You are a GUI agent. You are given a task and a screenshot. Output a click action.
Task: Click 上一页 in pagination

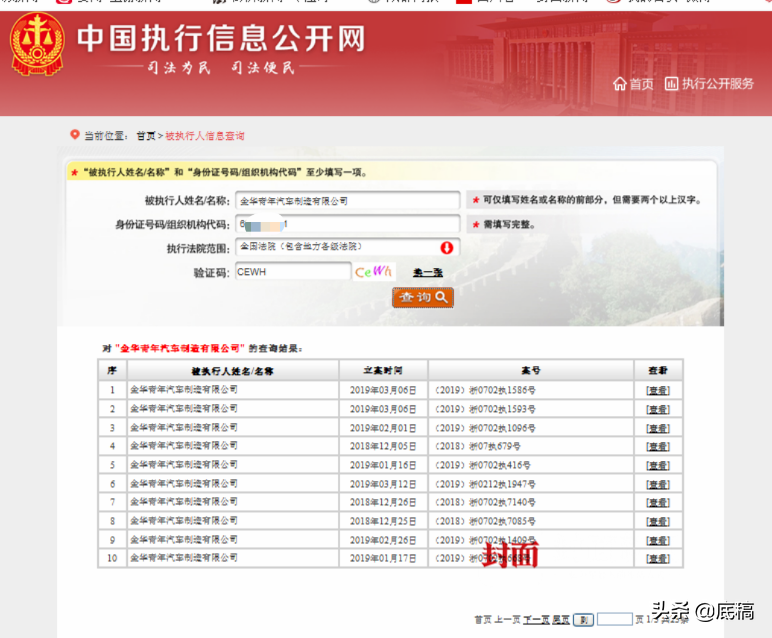[508, 620]
